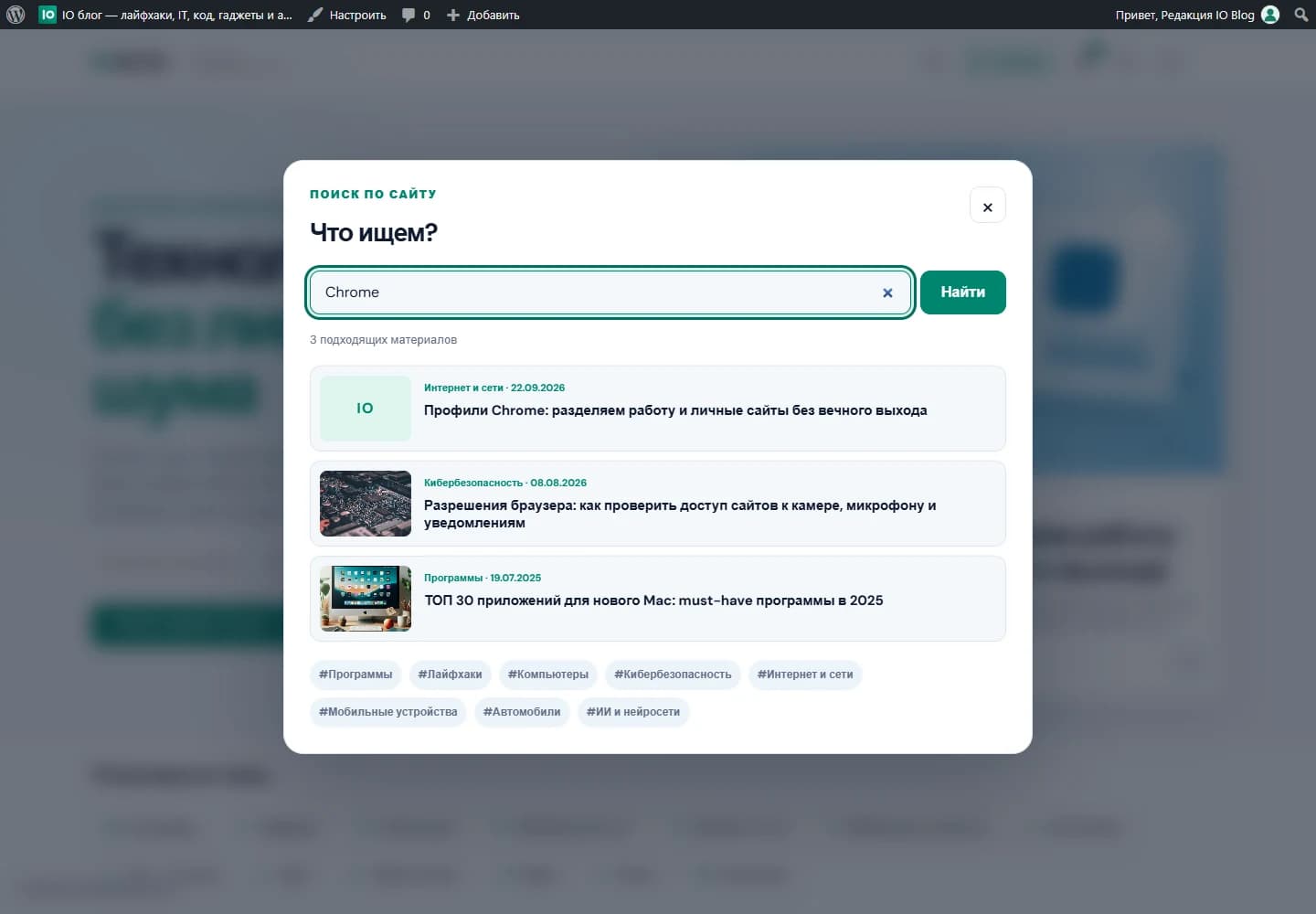1316x914 pixels.
Task: Select the #Мобильные устройства tag
Action: pos(388,712)
